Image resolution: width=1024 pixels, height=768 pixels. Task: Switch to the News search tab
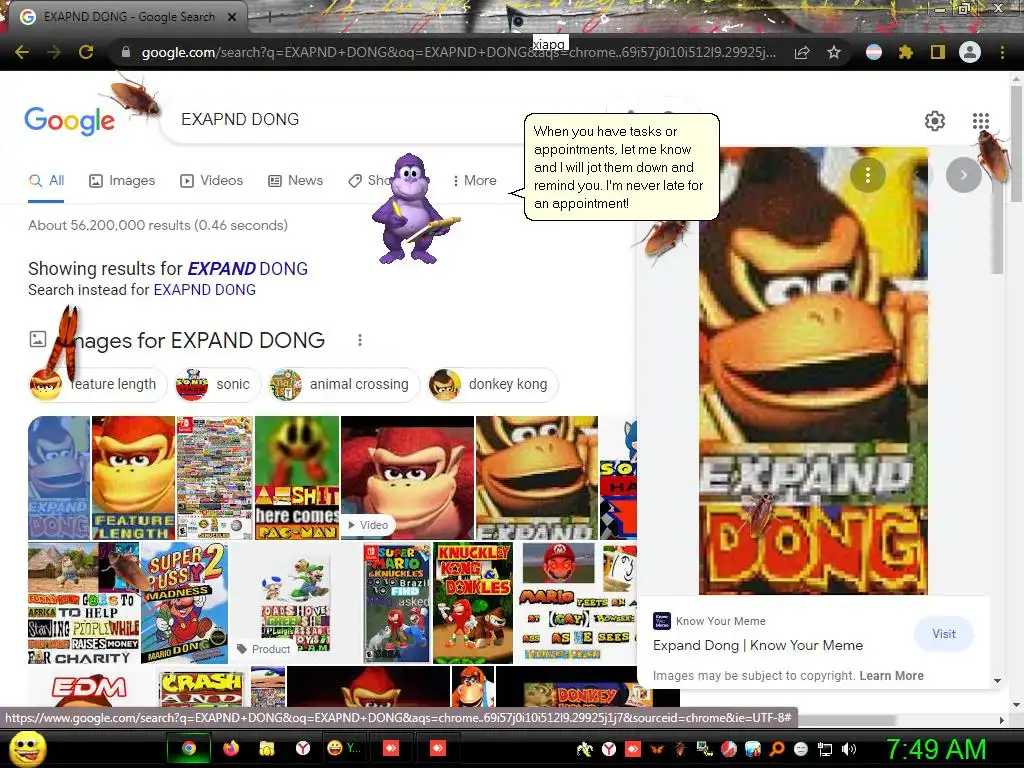pos(296,181)
